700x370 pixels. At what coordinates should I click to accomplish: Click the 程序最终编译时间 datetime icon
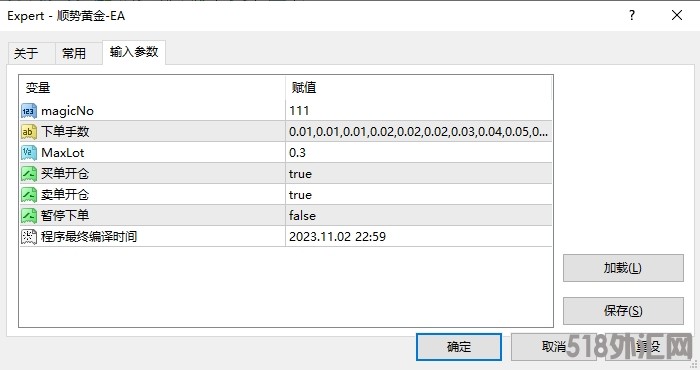coord(29,237)
